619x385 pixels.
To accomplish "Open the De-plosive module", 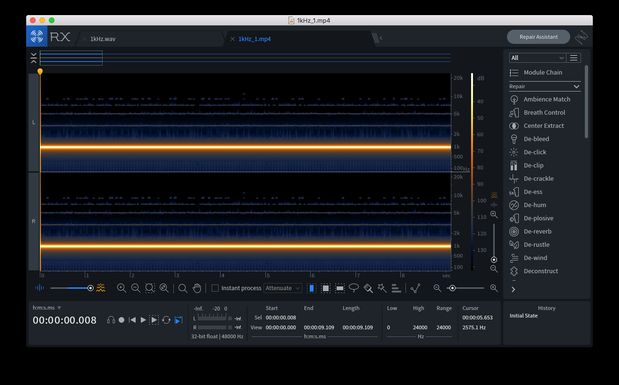I will (531, 218).
